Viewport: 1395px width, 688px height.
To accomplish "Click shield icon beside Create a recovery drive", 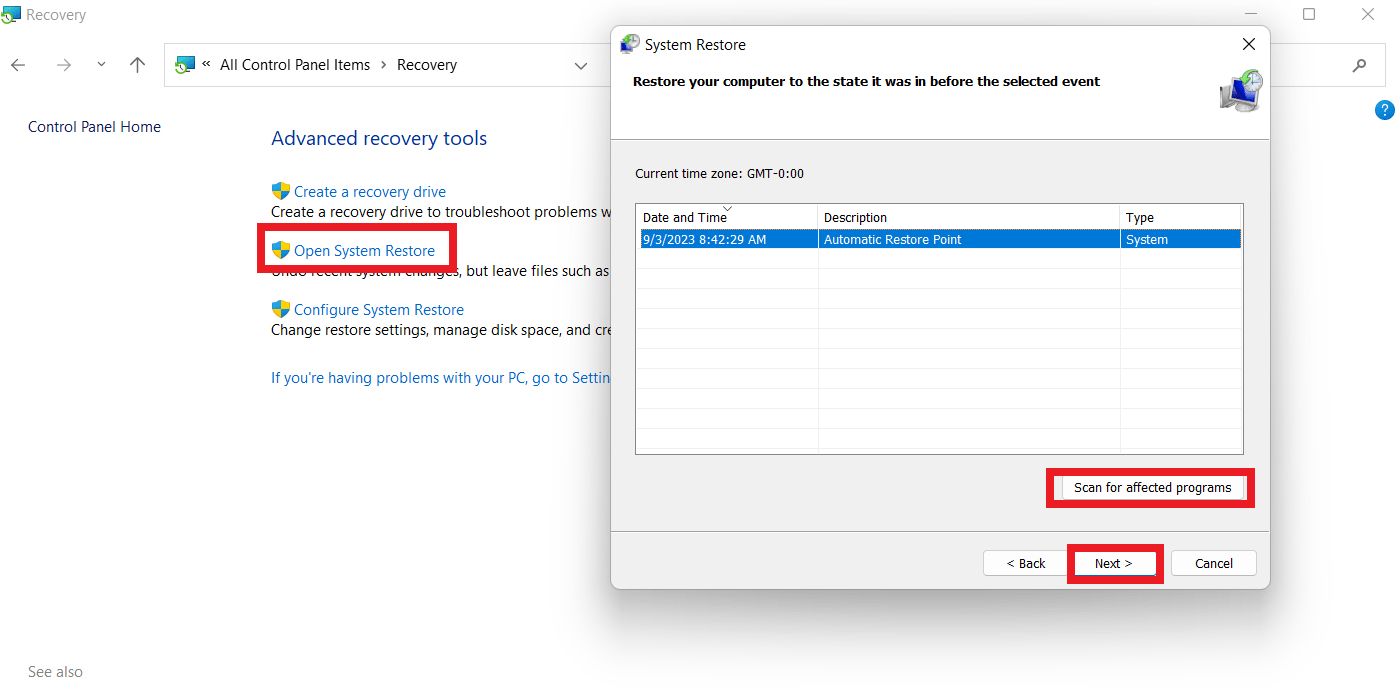I will 281,191.
